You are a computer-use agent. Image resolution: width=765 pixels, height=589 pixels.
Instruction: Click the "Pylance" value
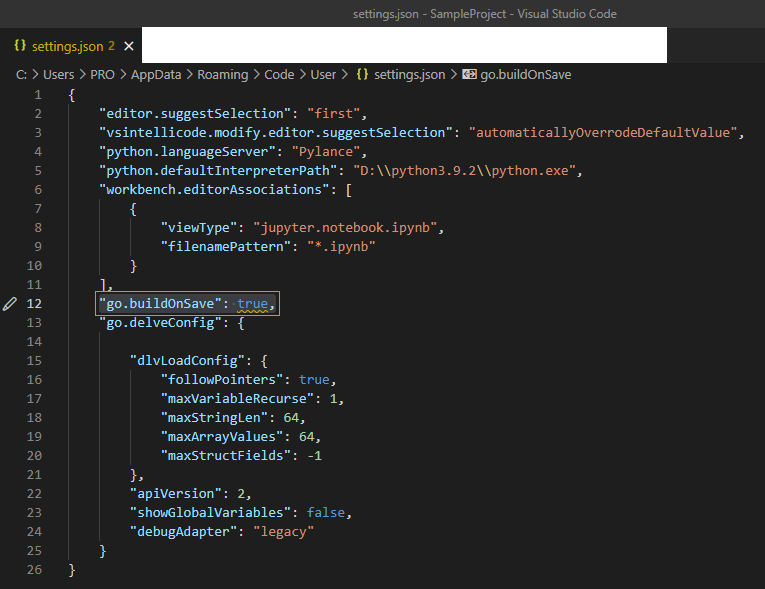(326, 151)
